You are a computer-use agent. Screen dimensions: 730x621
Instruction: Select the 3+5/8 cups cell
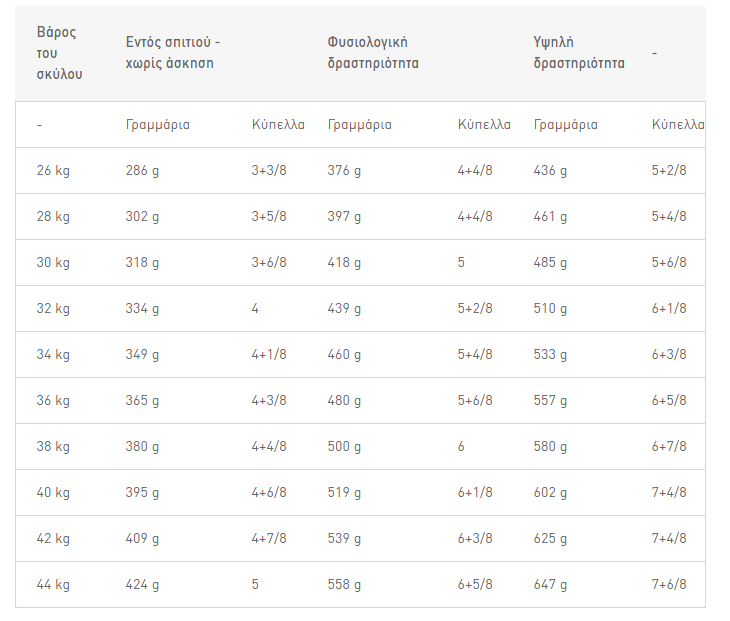click(x=269, y=216)
